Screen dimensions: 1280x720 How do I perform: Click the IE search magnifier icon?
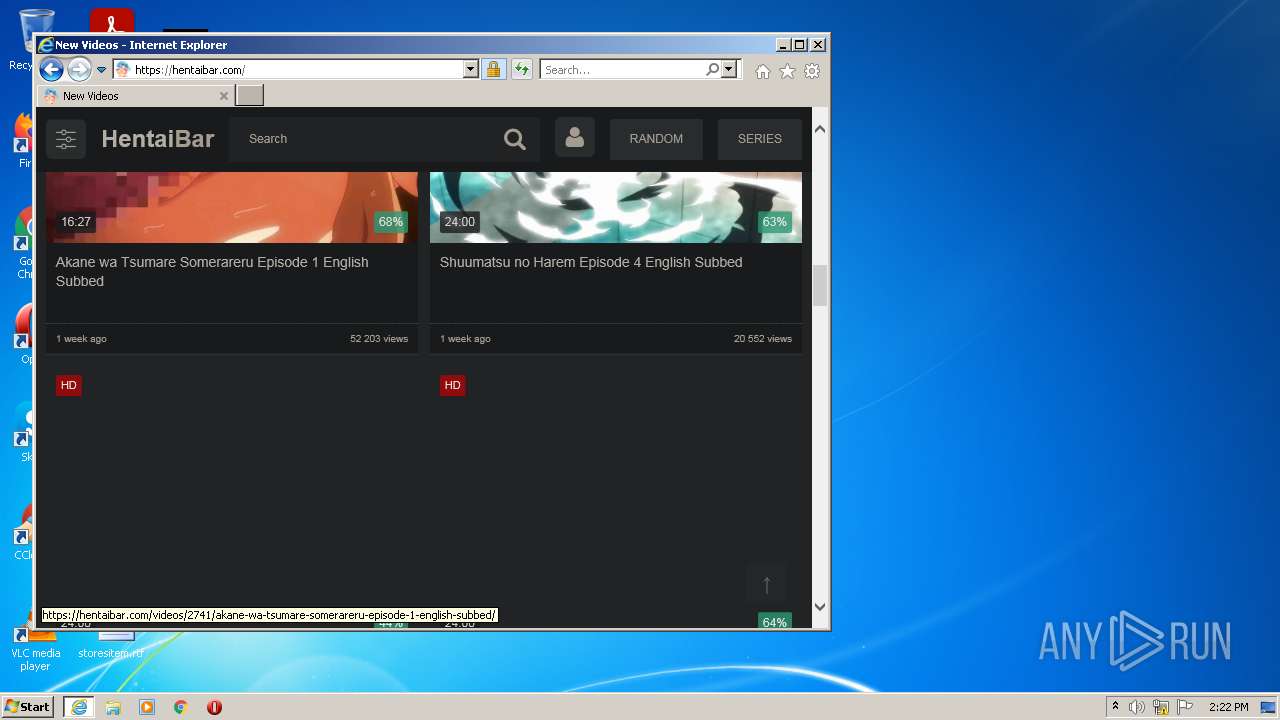(x=712, y=70)
